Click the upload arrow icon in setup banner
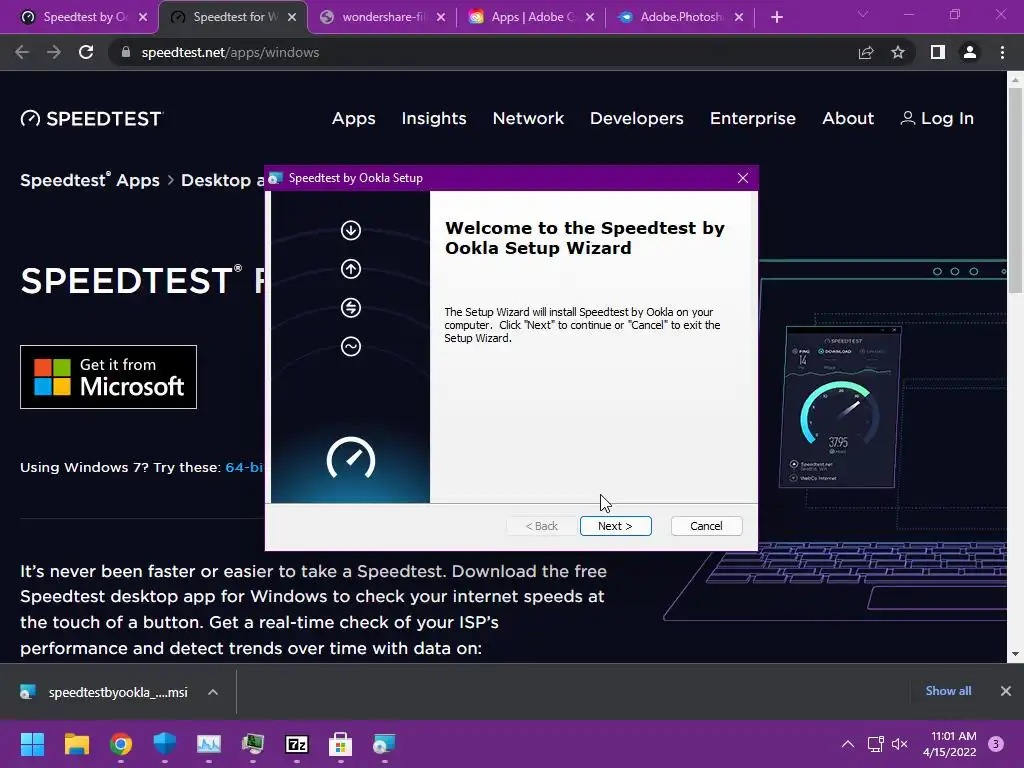 [x=351, y=268]
